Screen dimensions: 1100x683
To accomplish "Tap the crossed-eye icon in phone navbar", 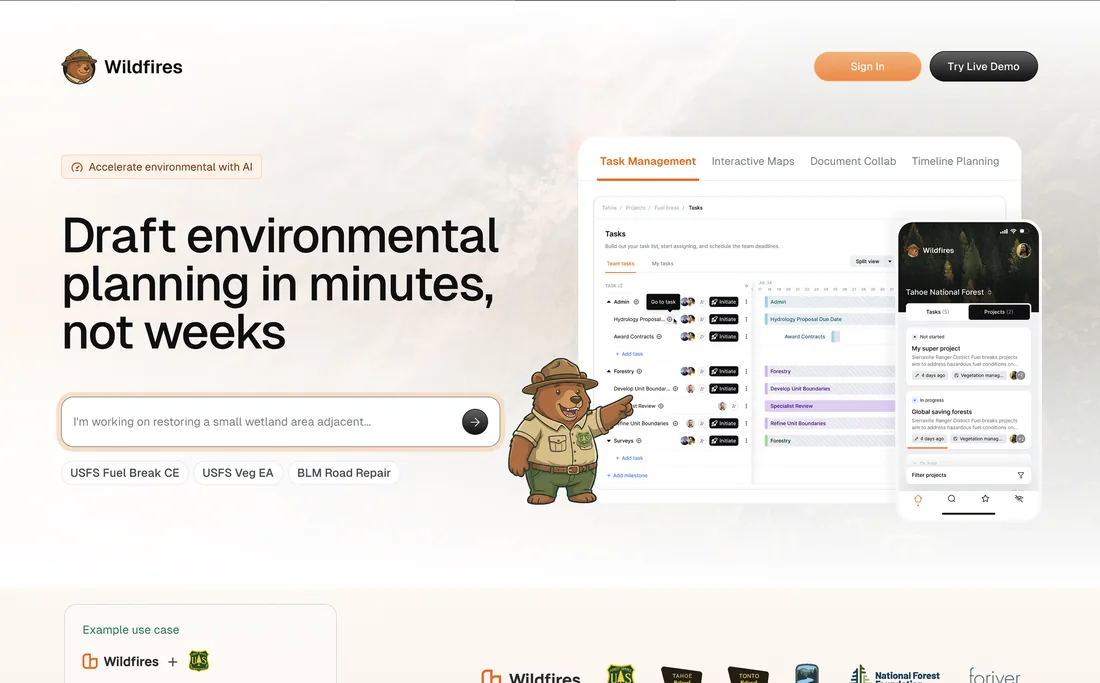I will point(1019,499).
